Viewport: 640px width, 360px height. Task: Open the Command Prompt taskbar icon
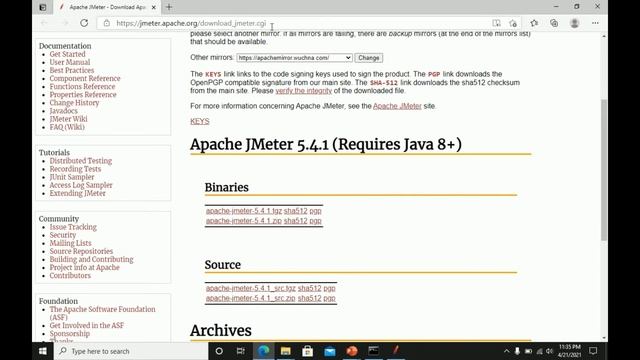[373, 351]
